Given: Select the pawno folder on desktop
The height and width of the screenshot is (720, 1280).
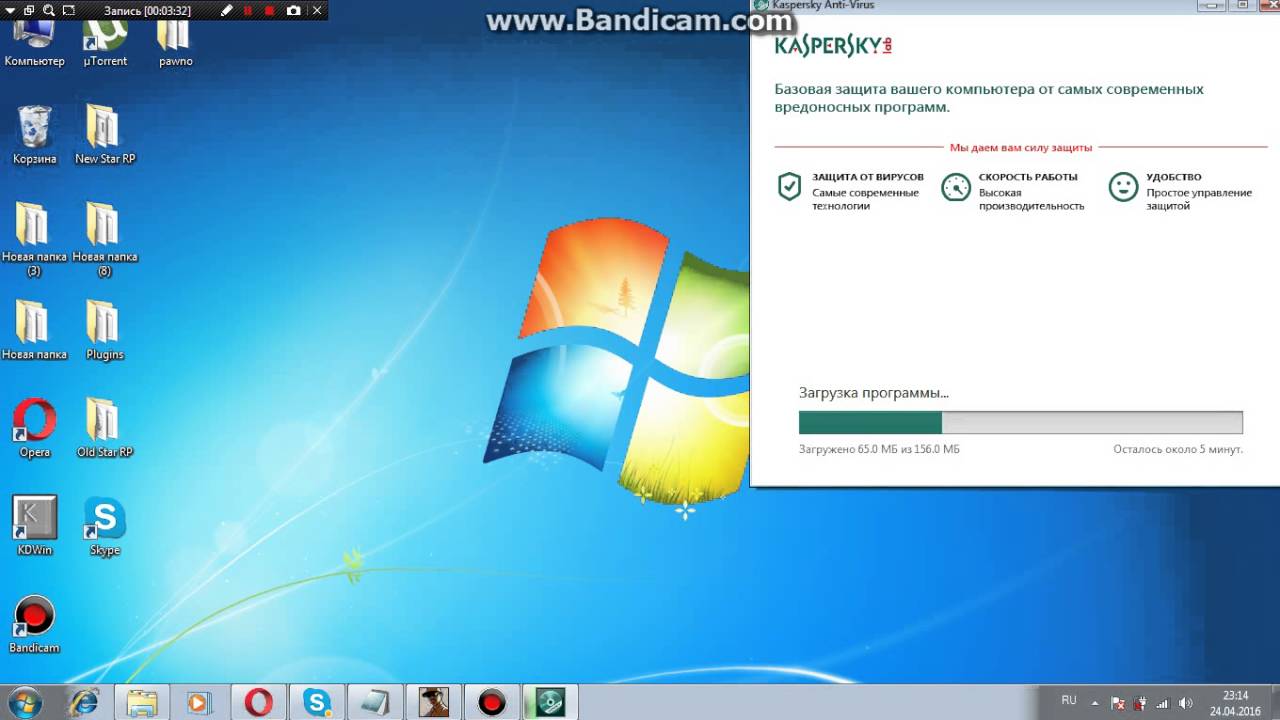Looking at the screenshot, I should click(175, 42).
